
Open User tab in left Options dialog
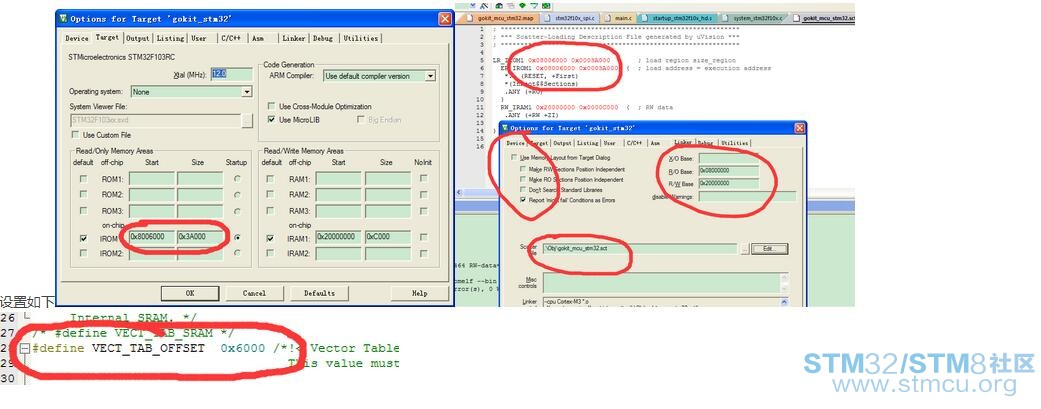click(x=199, y=39)
